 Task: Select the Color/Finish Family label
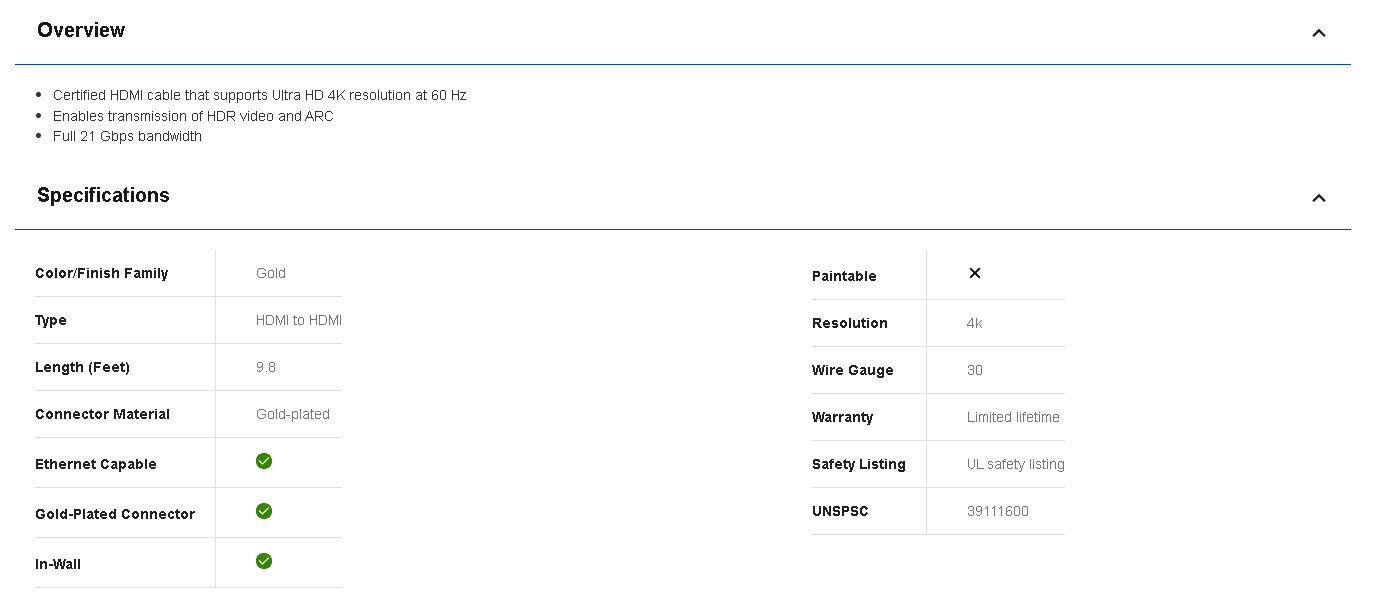101,274
